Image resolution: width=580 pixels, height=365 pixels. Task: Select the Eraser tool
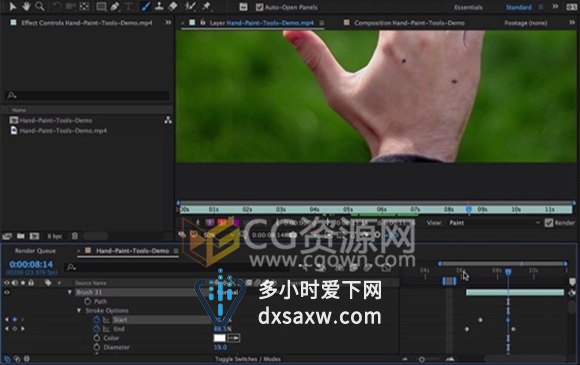[173, 6]
